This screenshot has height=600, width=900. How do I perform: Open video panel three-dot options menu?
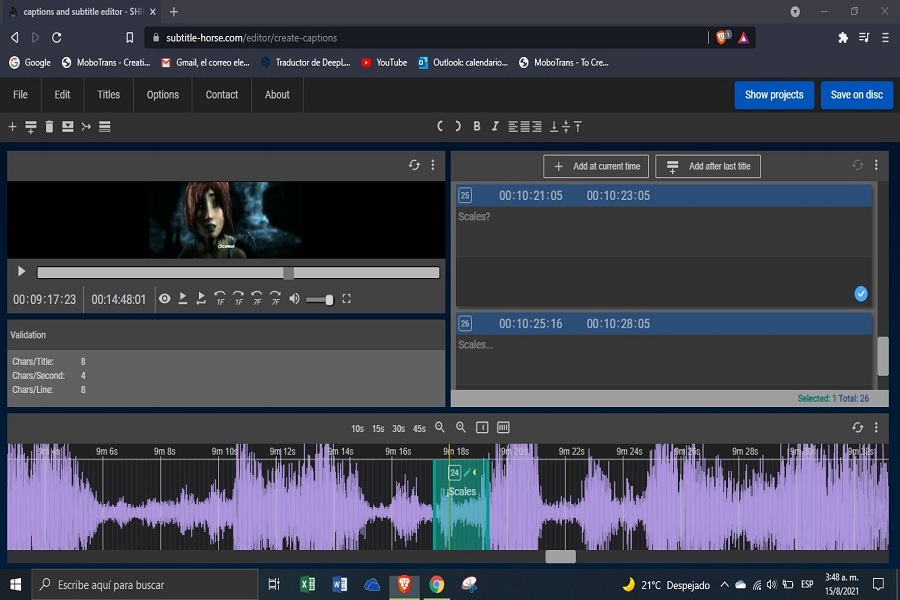(x=433, y=165)
